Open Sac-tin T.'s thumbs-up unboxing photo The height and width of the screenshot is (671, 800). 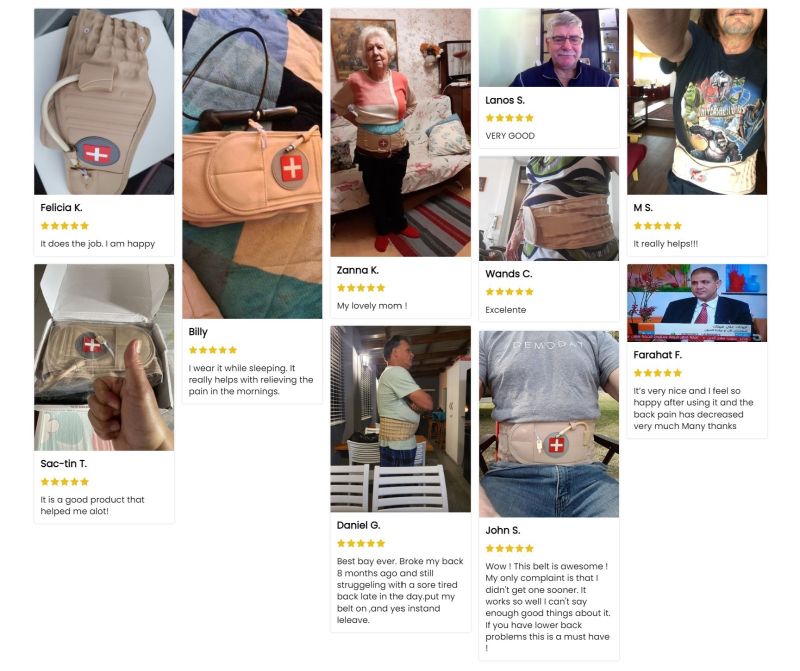coord(104,357)
